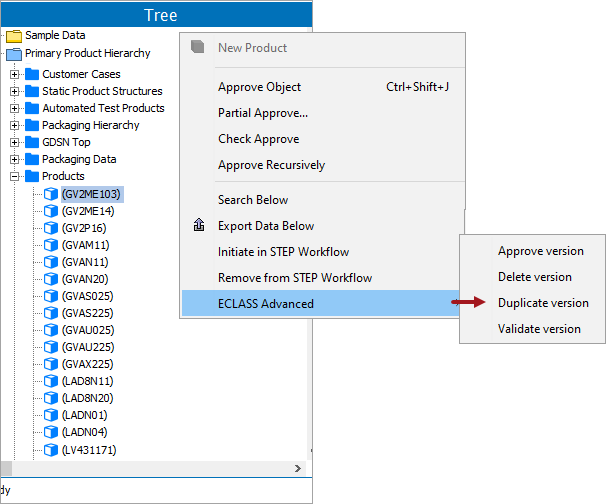Viewport: 606px width, 504px height.
Task: Select Duplicate version in submenu
Action: (533, 303)
